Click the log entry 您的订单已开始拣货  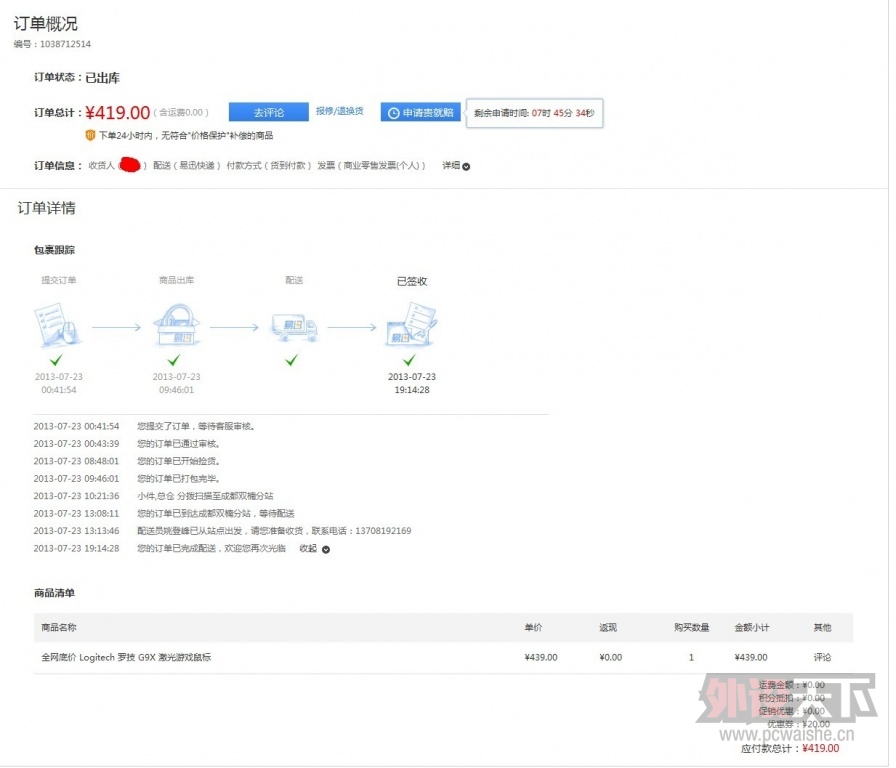178,461
